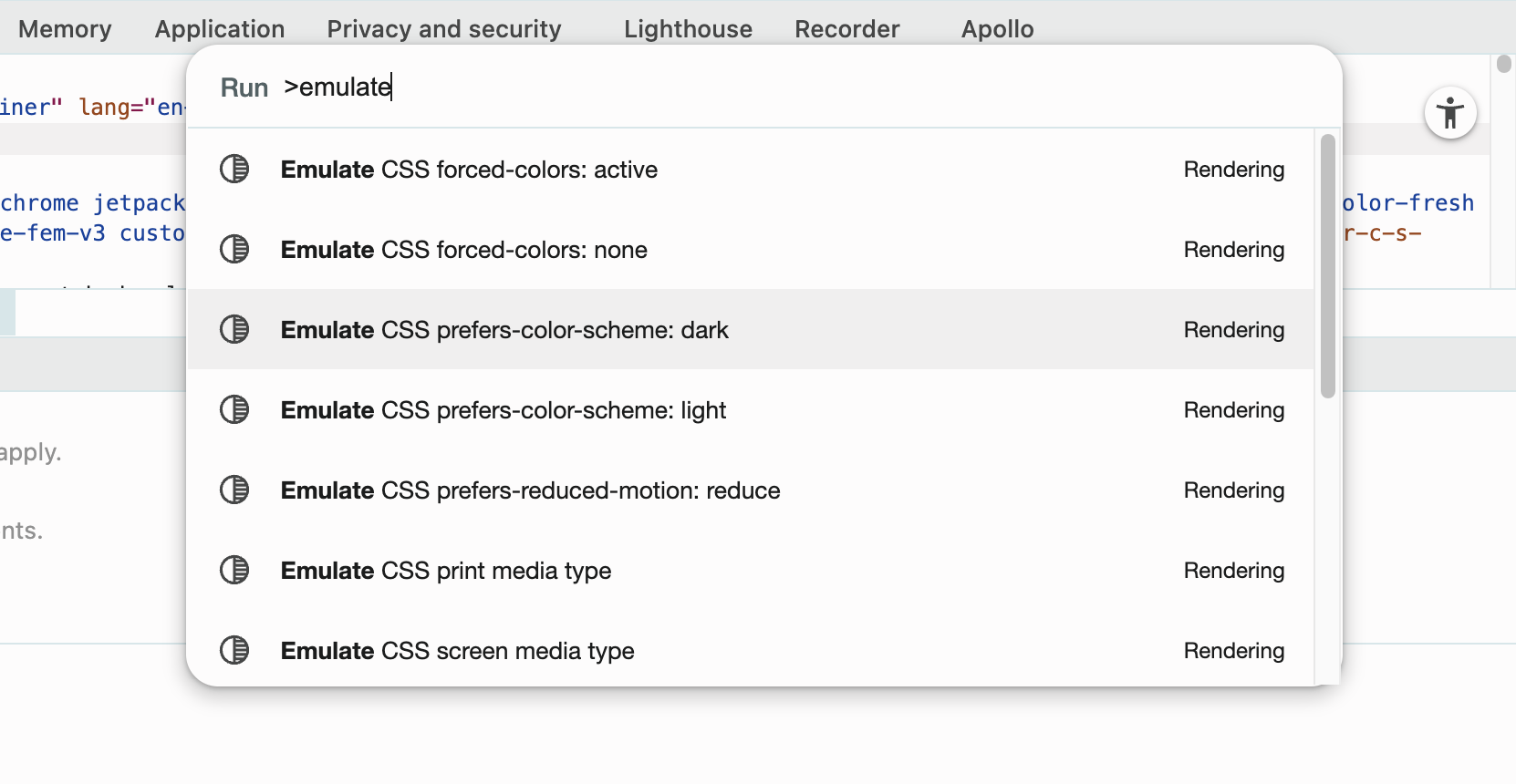Viewport: 1516px width, 784px height.
Task: Run Emulate CSS forced-colors: active
Action: pyautogui.click(x=469, y=170)
